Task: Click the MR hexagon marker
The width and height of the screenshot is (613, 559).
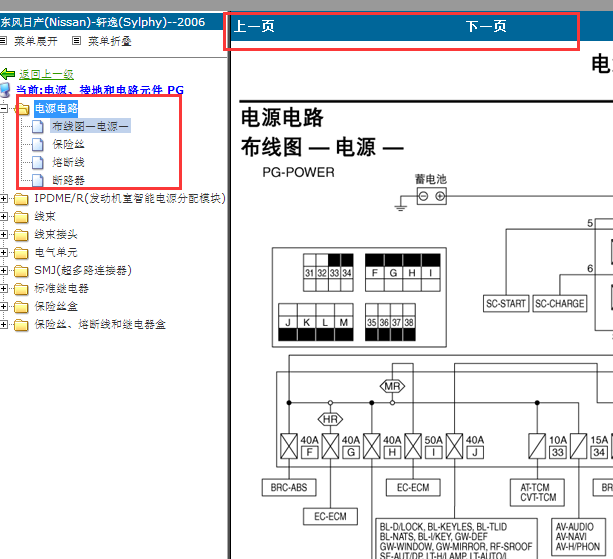Action: 393,387
